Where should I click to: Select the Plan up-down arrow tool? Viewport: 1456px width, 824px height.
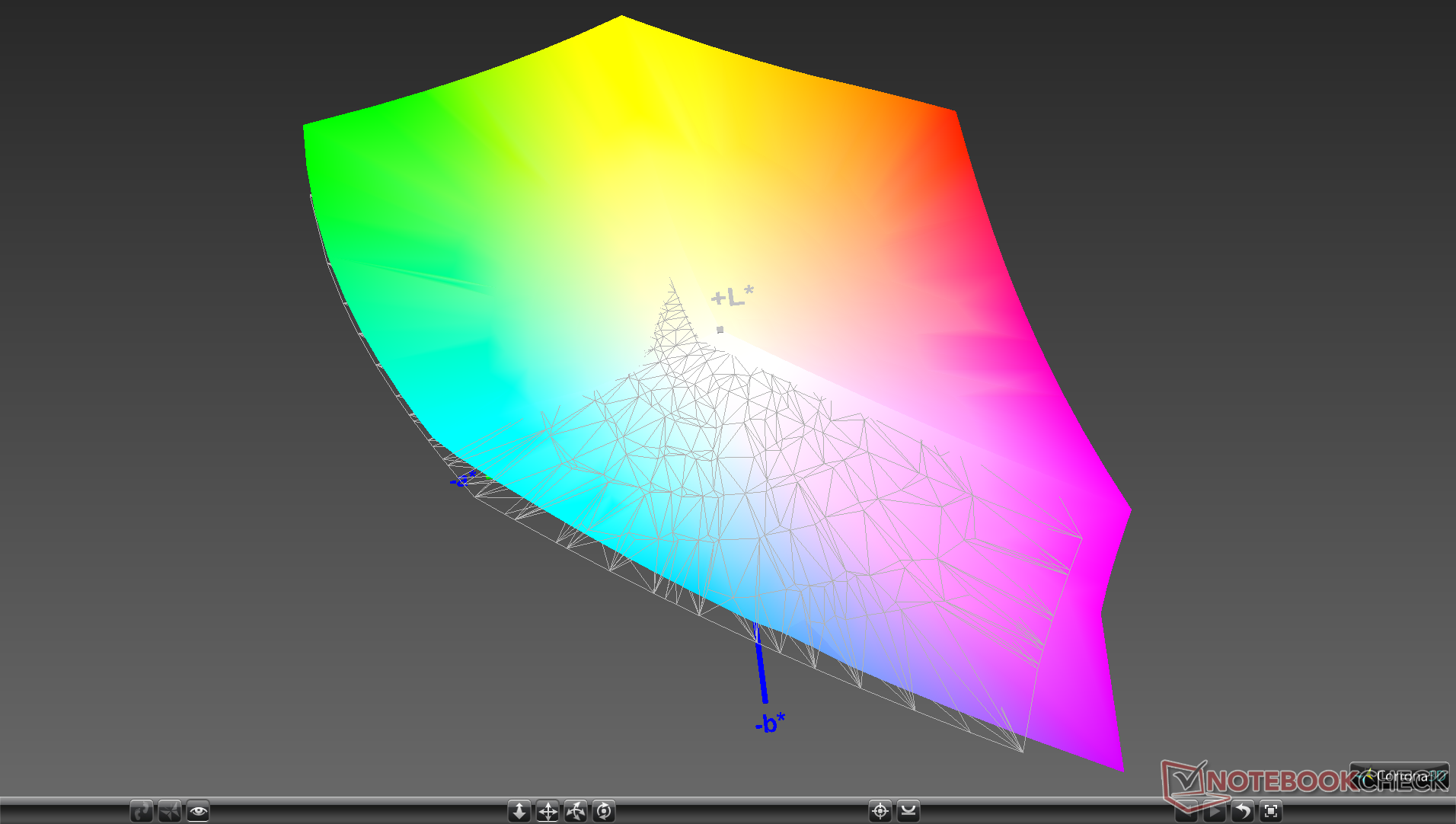[x=519, y=811]
